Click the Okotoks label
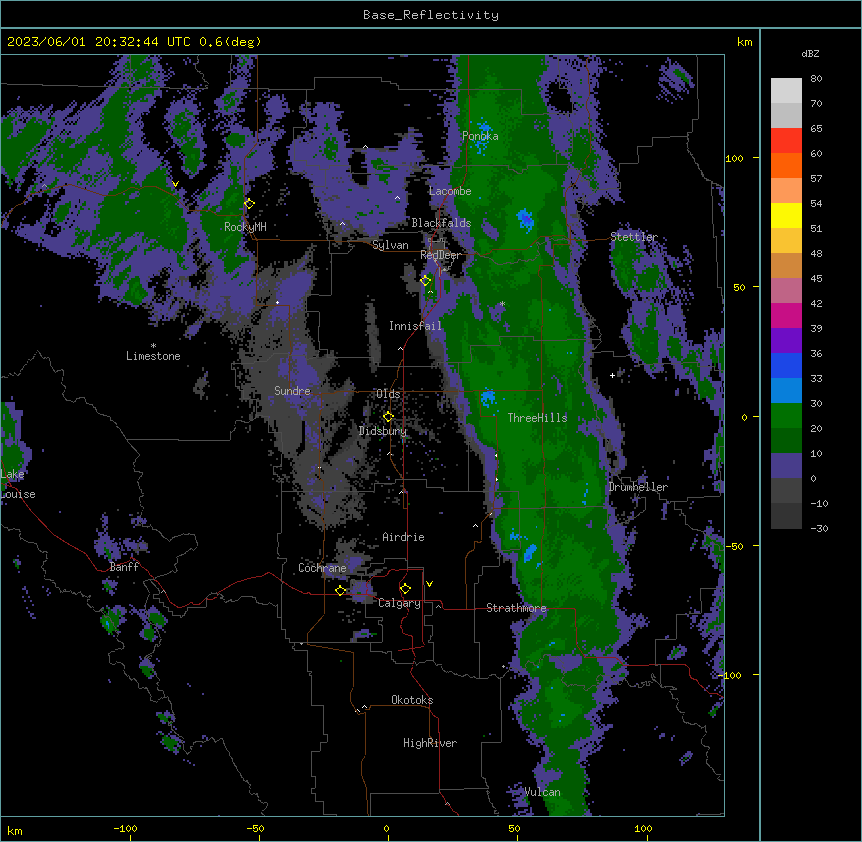862x842 pixels. (412, 700)
